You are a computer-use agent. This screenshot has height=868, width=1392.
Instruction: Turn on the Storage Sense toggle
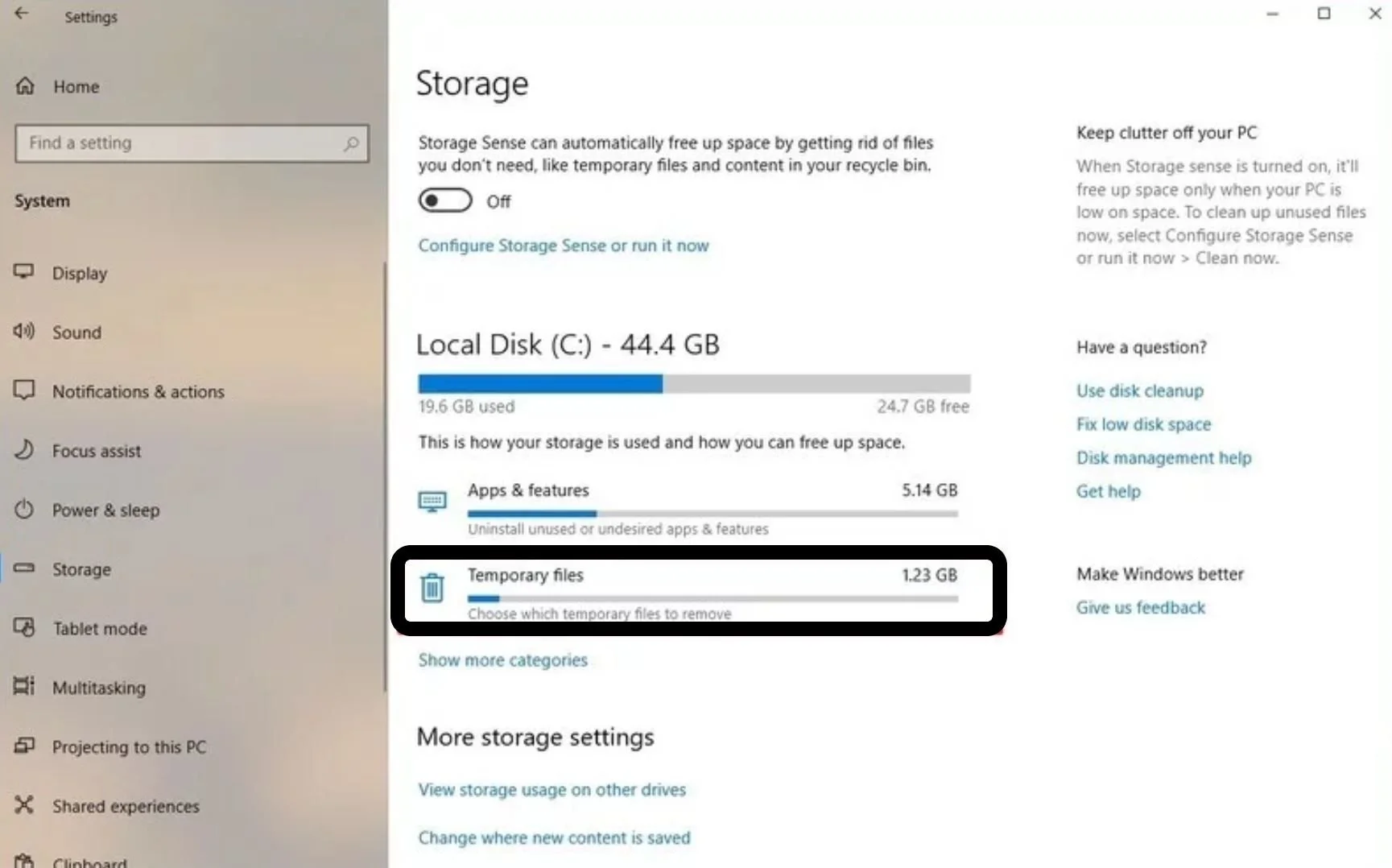[445, 200]
